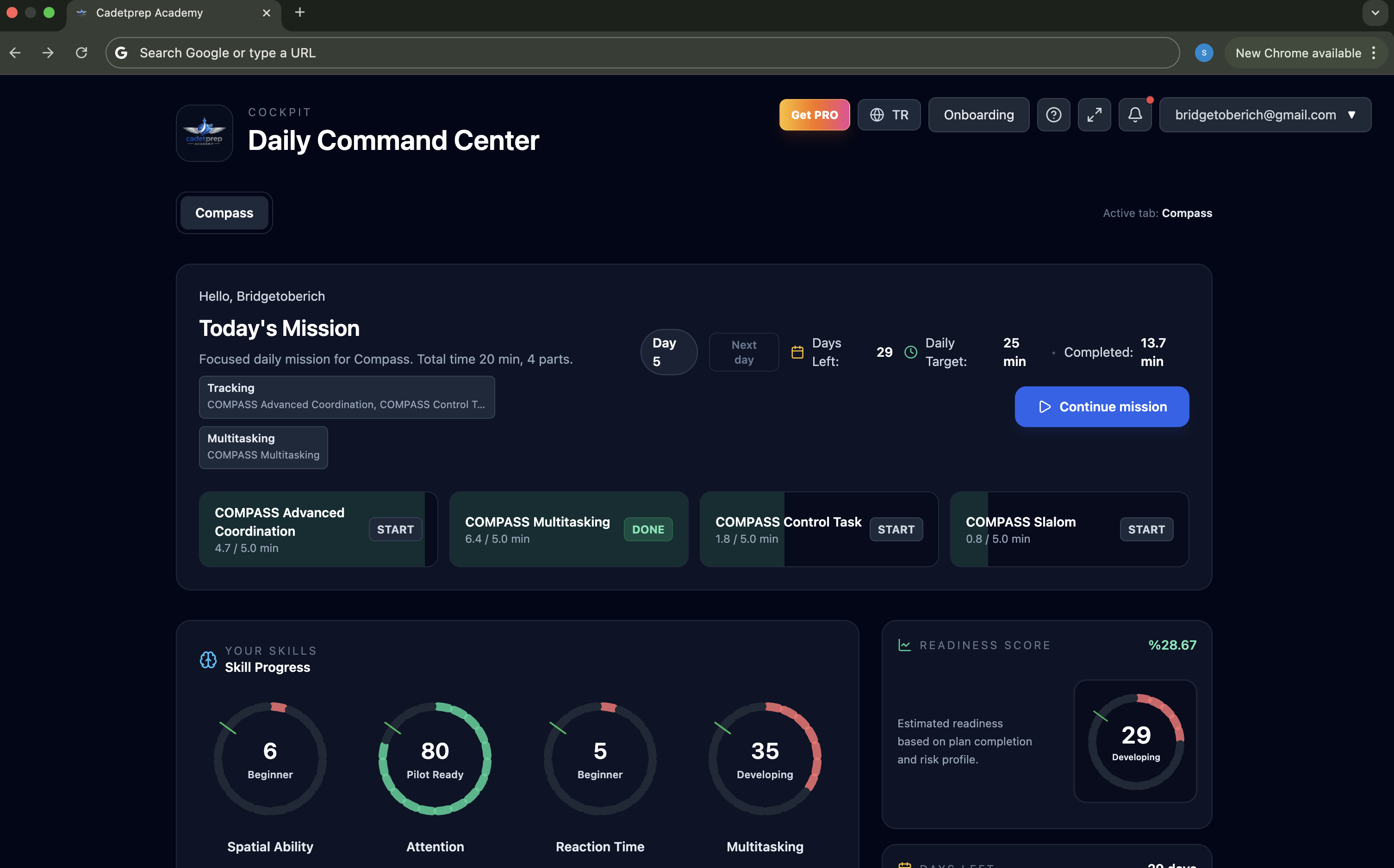Click the Attention 80 Pilot Ready gauge
Screen dimensions: 1394x868
(435, 758)
